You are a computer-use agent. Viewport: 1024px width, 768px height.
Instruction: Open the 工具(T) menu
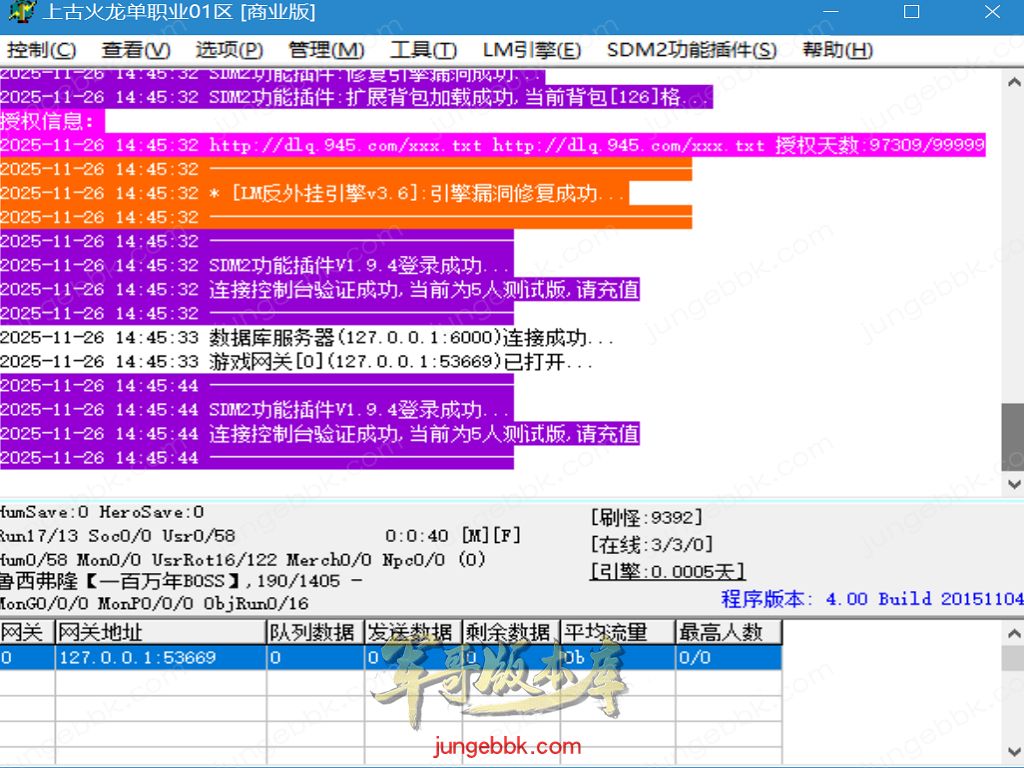tap(423, 50)
